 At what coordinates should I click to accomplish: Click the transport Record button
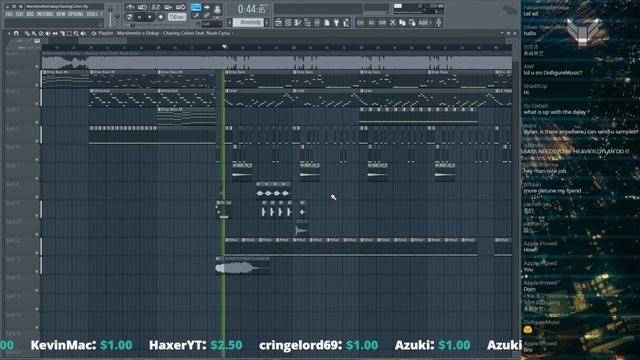click(161, 17)
